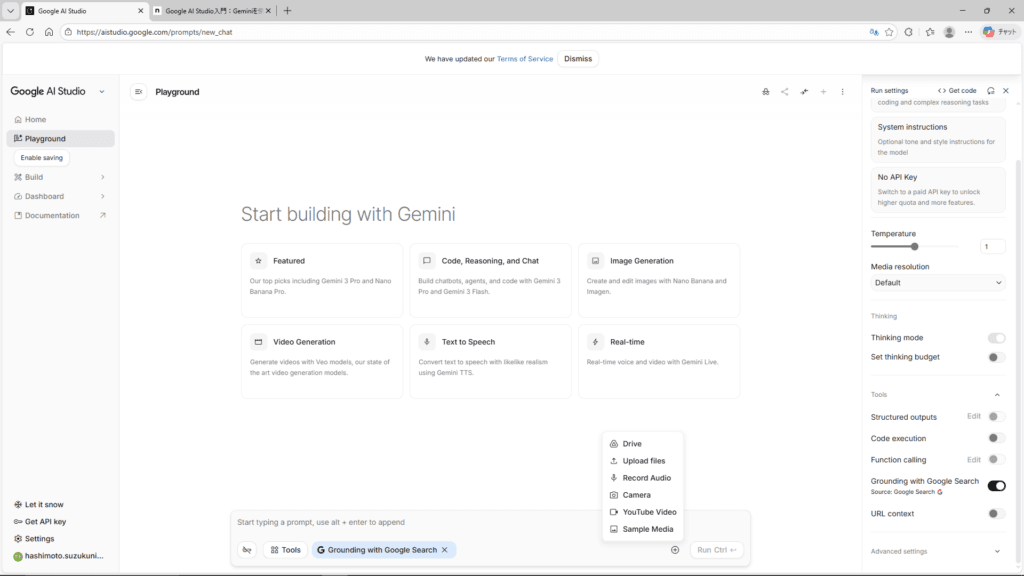
Task: Enable the Code execution toggle
Action: click(996, 438)
